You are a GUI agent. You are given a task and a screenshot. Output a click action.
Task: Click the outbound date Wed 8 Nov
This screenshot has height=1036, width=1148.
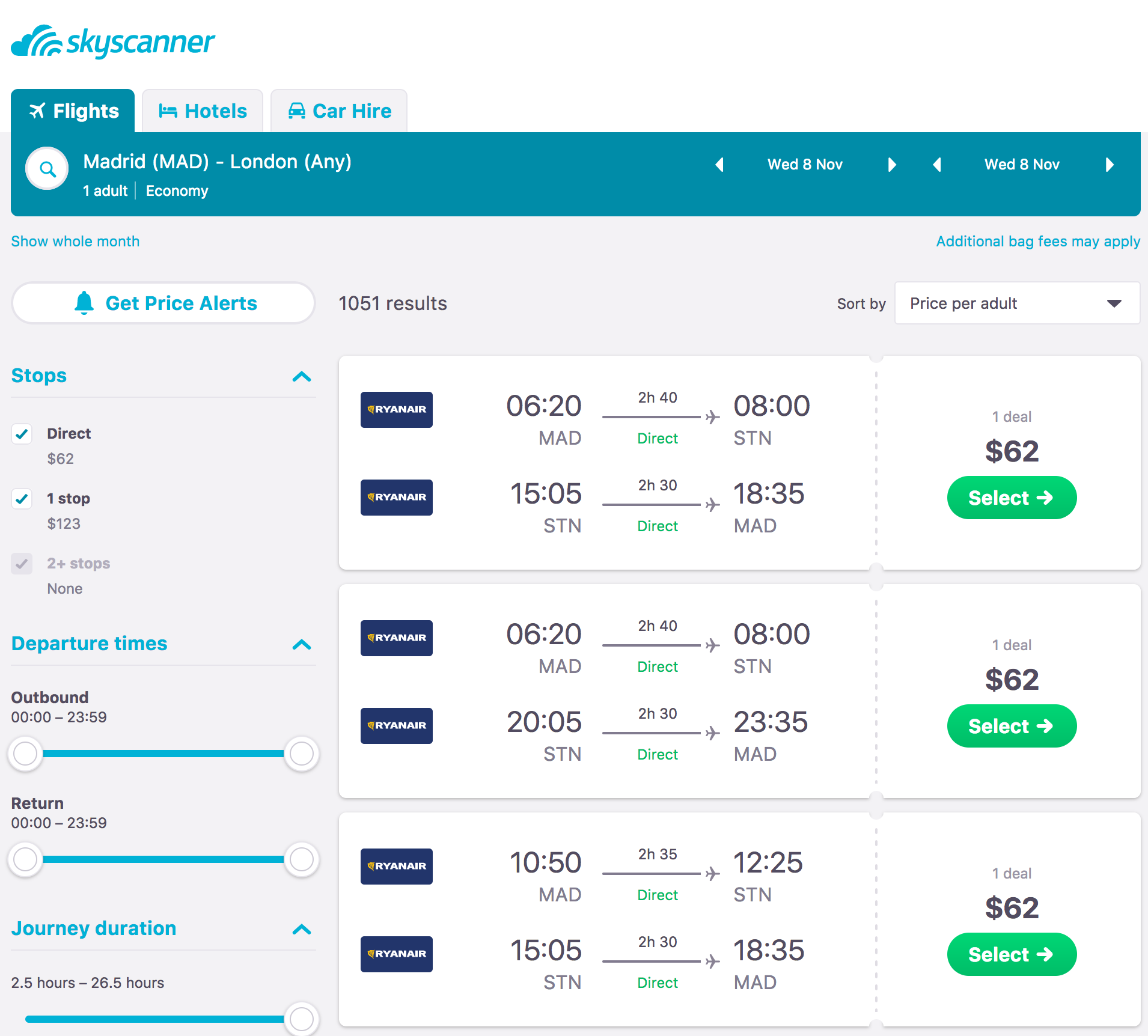[805, 165]
